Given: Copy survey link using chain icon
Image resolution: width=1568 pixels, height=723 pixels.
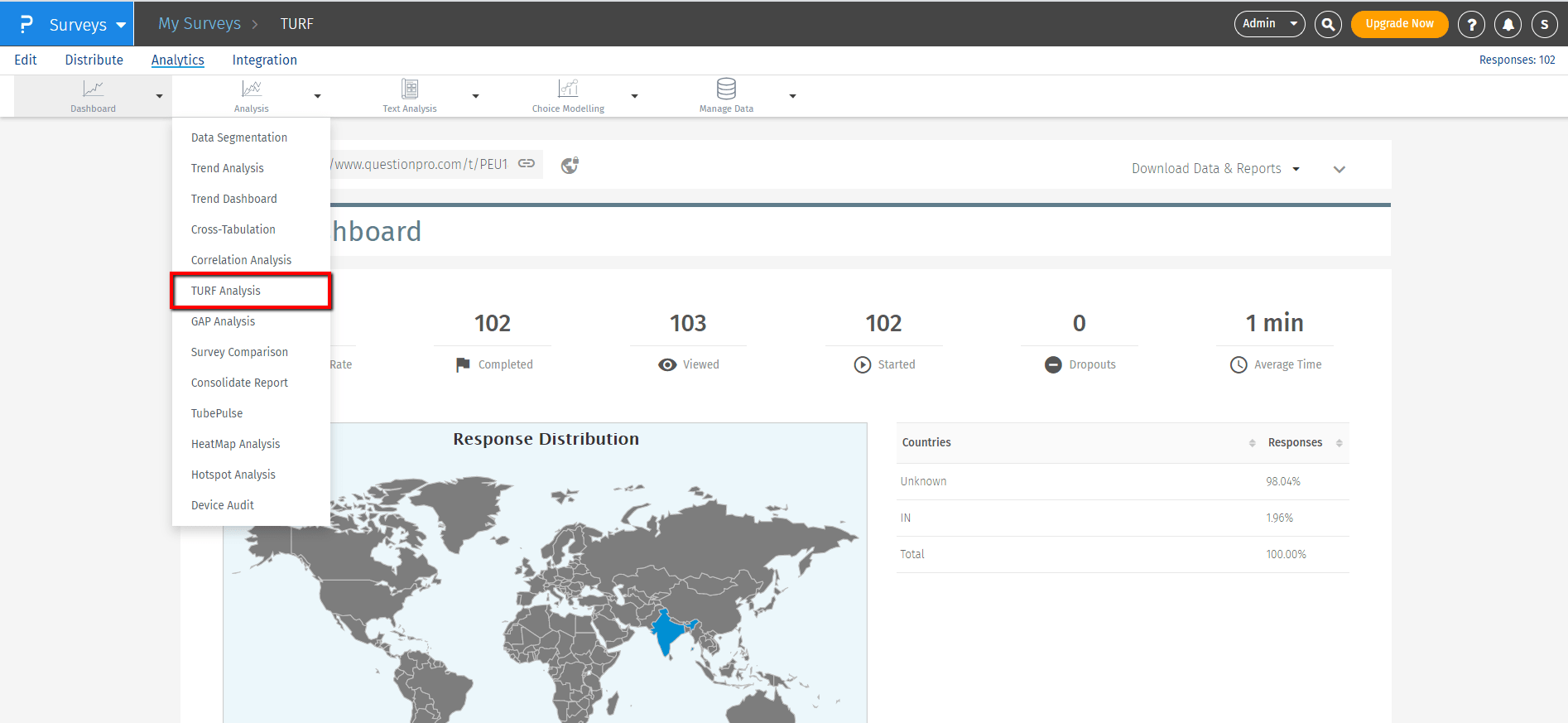Looking at the screenshot, I should click(527, 164).
